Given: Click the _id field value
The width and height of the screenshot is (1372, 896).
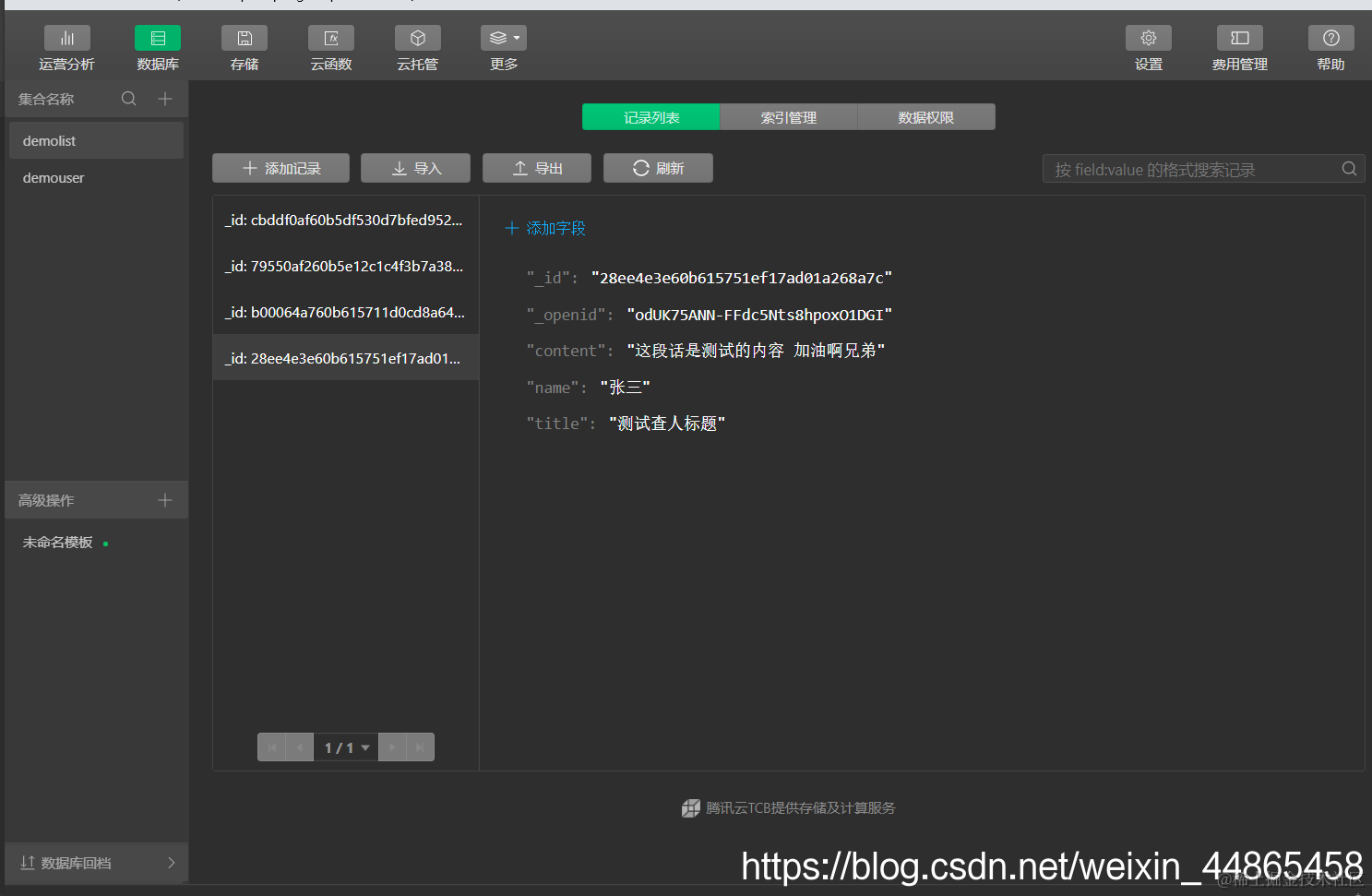Looking at the screenshot, I should pyautogui.click(x=742, y=278).
